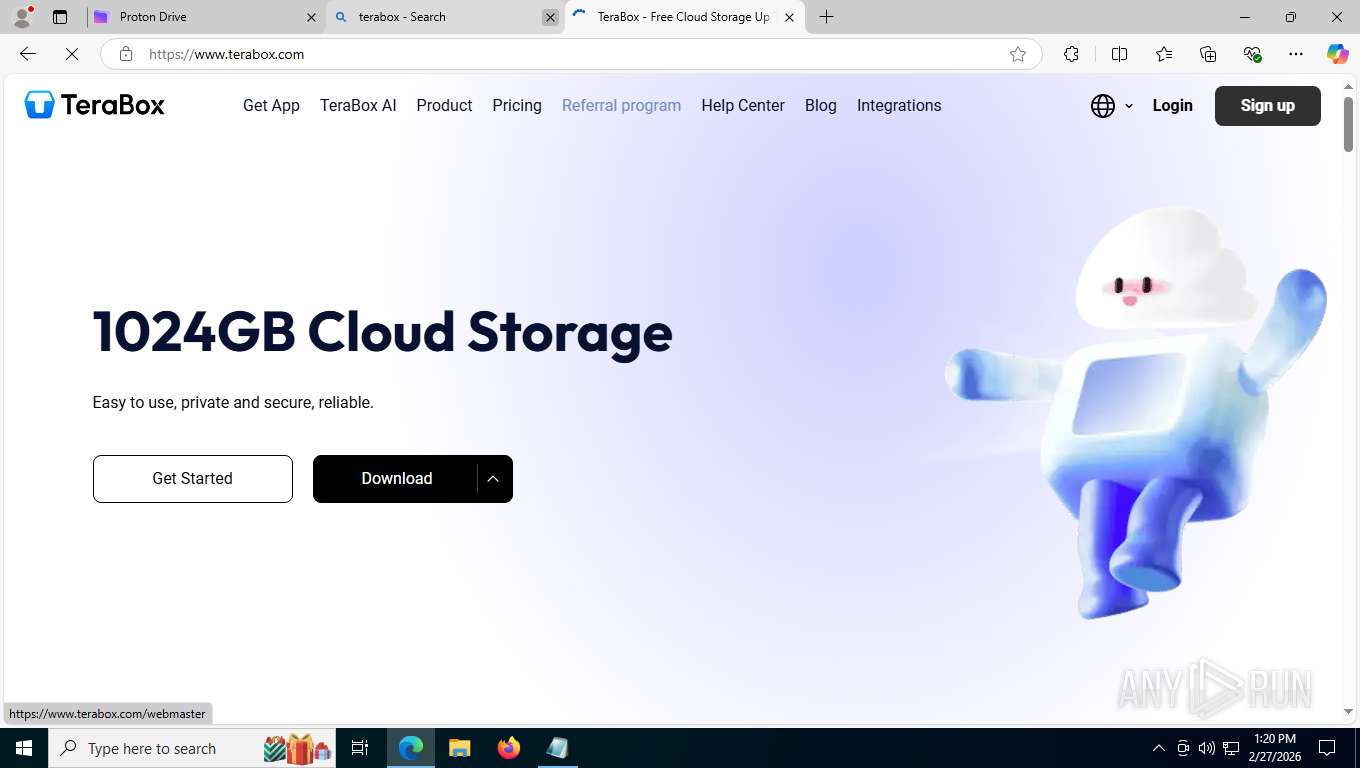
Task: Open the Help Center link
Action: point(743,106)
